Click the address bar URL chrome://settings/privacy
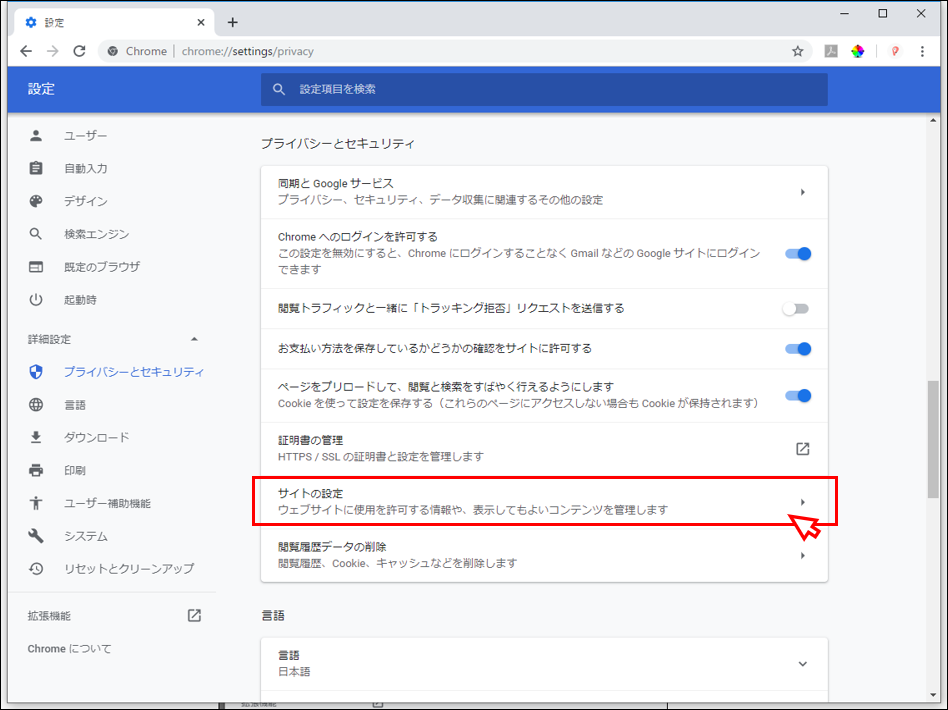948x710 pixels. pos(247,51)
